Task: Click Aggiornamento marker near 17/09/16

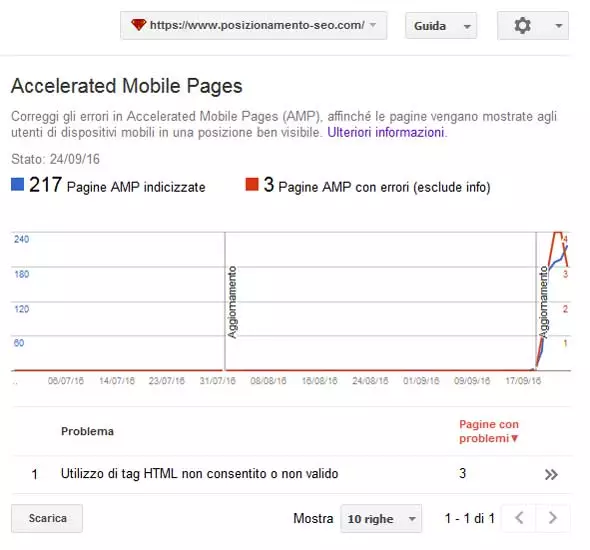Action: (543, 302)
